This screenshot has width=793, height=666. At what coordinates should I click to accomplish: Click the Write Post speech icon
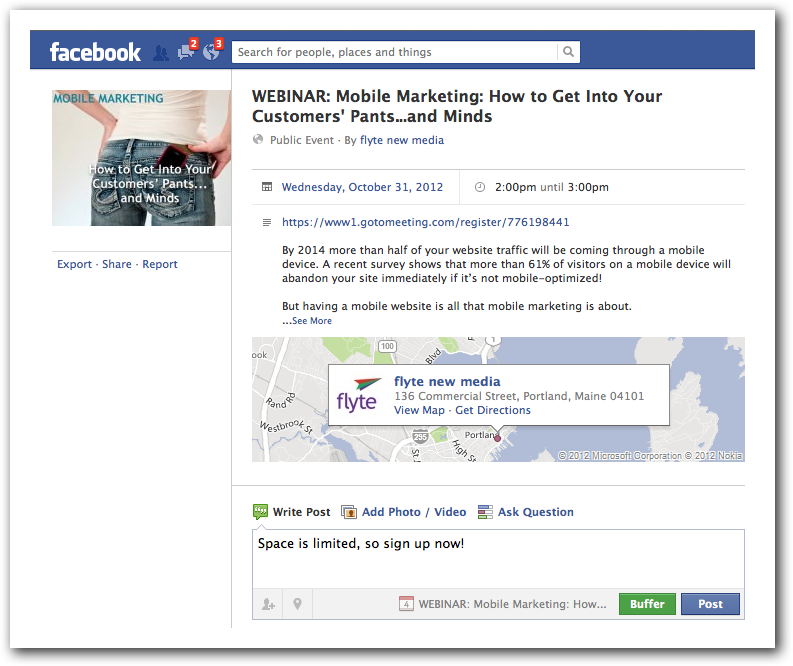pyautogui.click(x=260, y=512)
